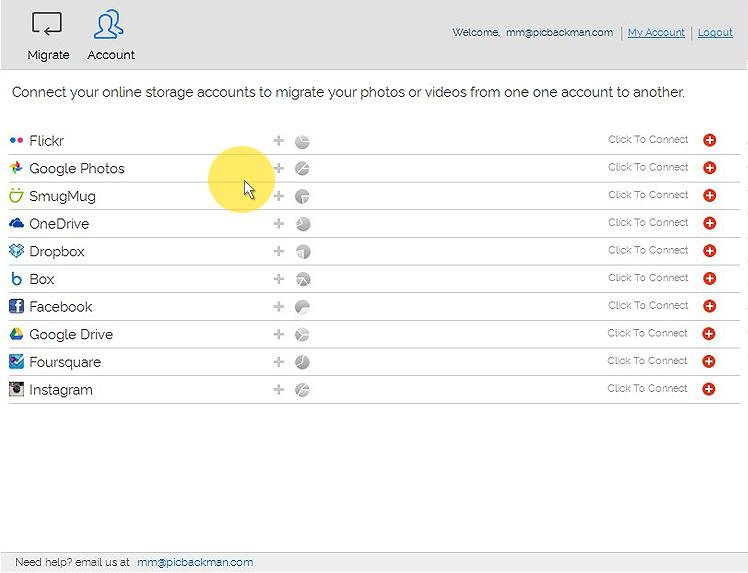Click the gray pie icon beside Foursquare
The height and width of the screenshot is (573, 748).
coord(302,362)
